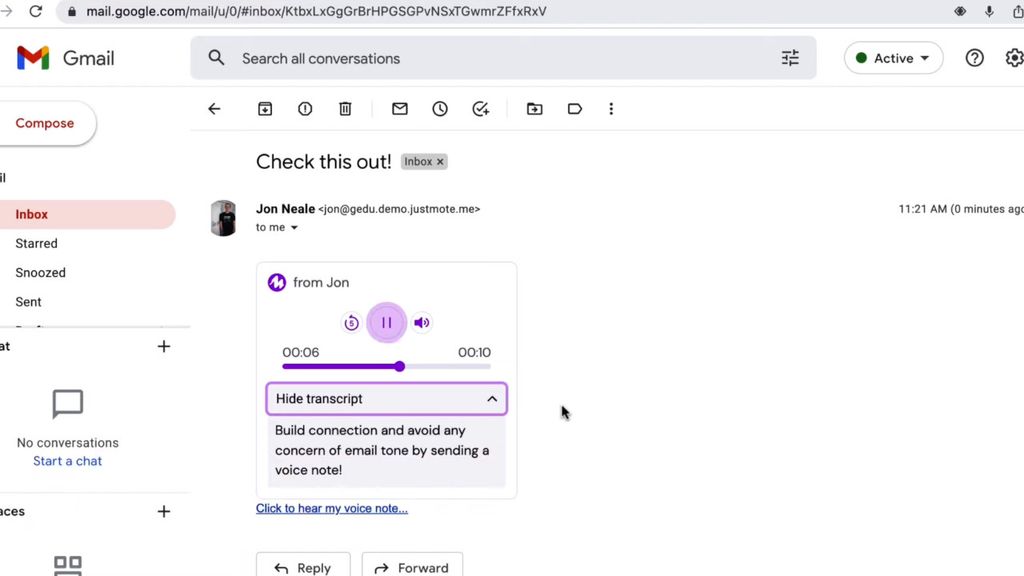
Task: Open the More options three-dot menu
Action: (x=611, y=109)
